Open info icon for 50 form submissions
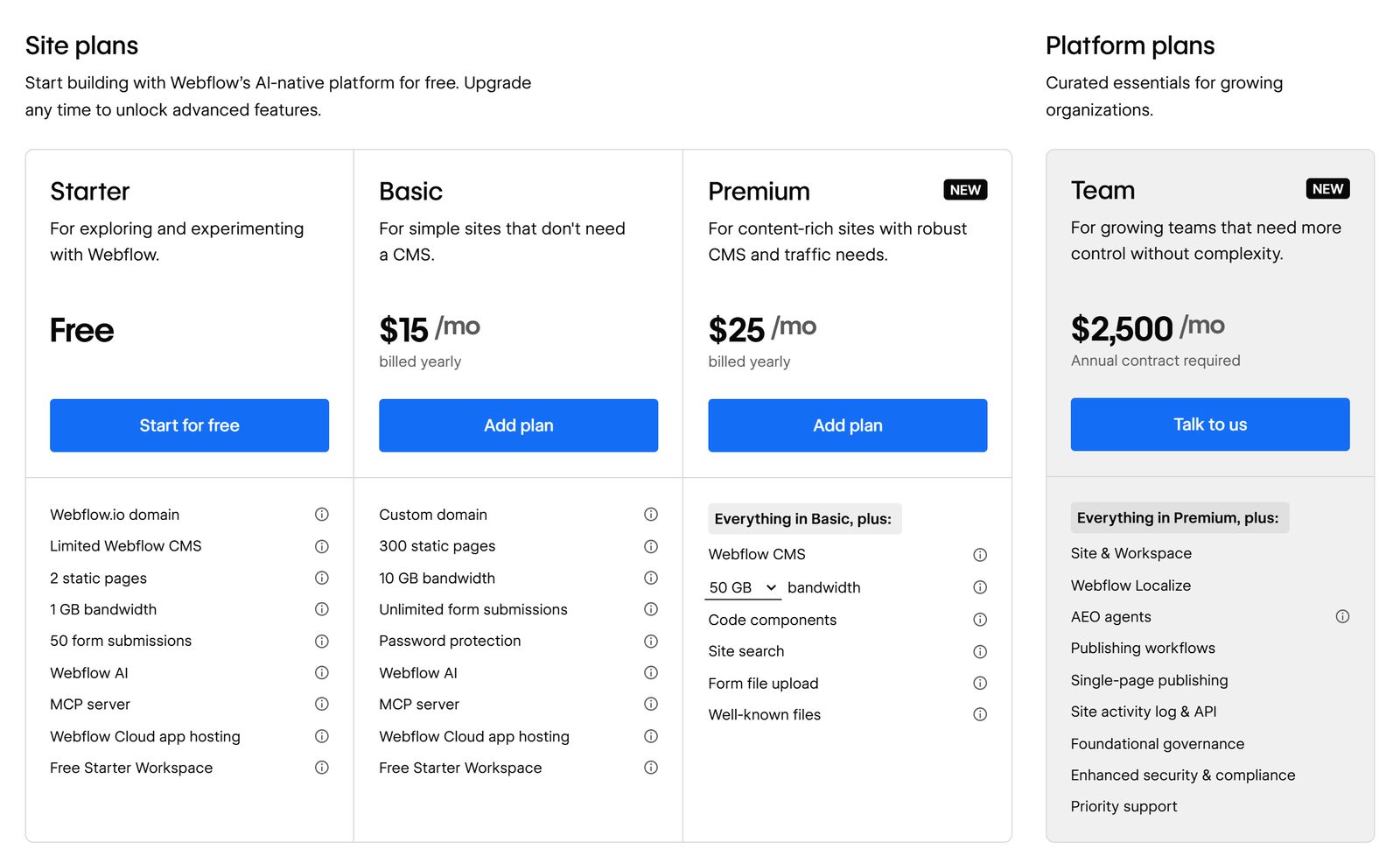Viewport: 1400px width, 863px height. click(322, 642)
